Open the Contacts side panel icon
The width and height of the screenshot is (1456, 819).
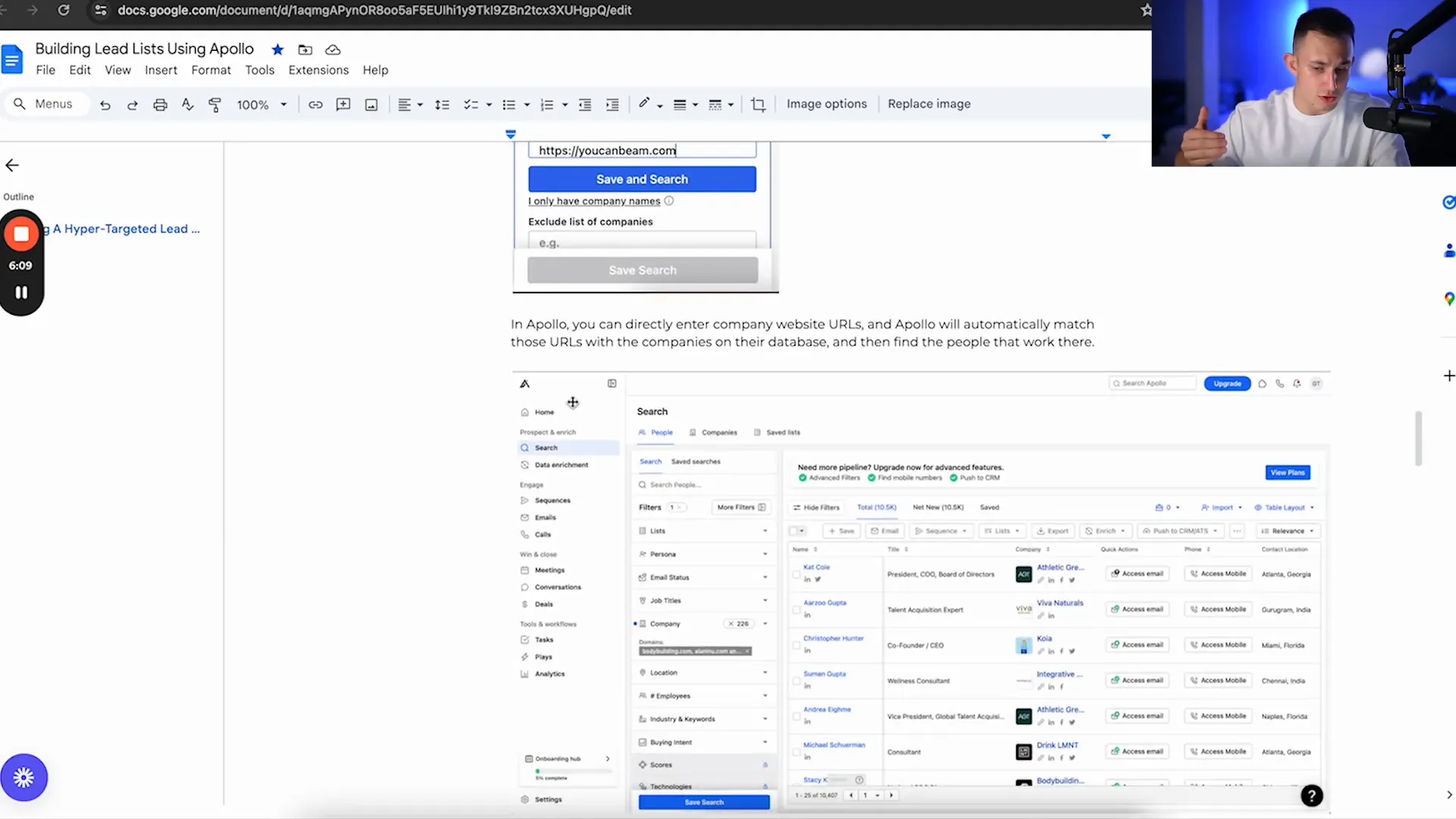point(1449,250)
